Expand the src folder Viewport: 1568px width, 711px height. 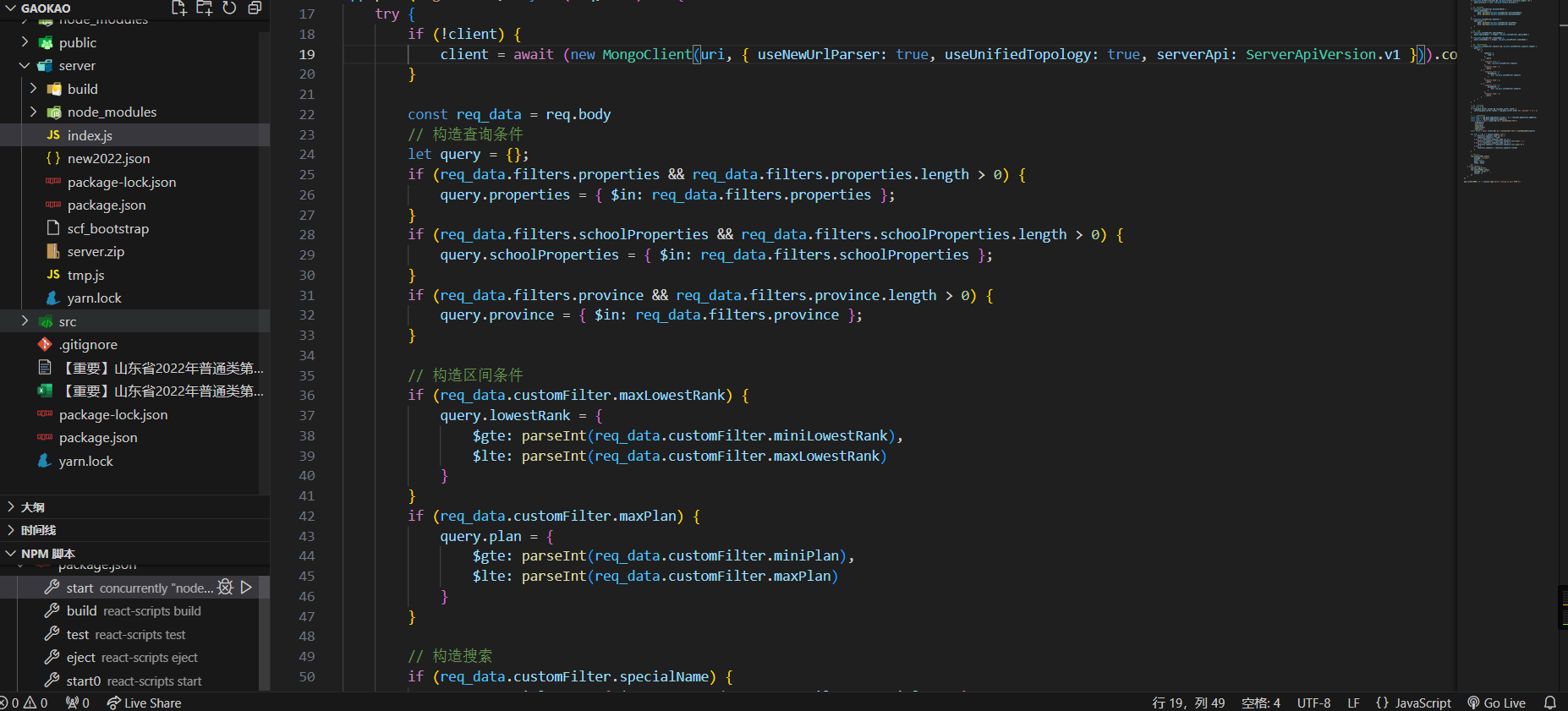[x=25, y=321]
